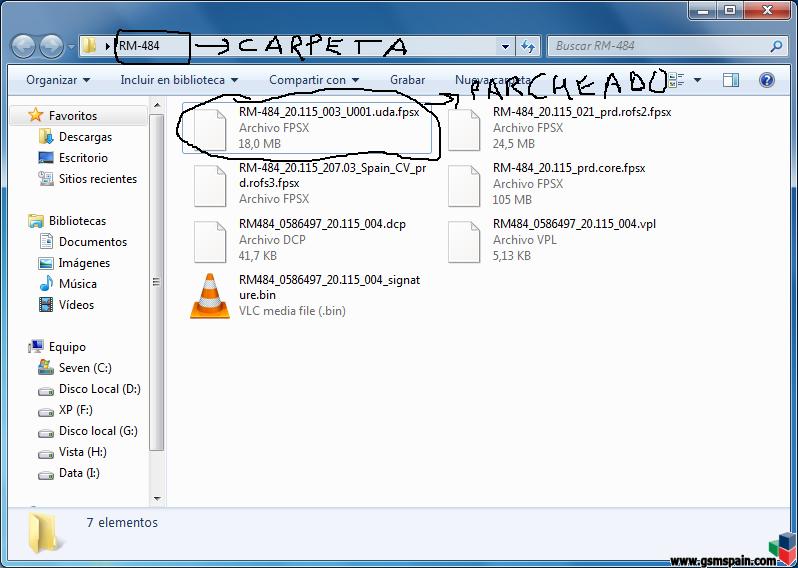Click the Descargas folder icon
This screenshot has width=798, height=568.
(46, 136)
